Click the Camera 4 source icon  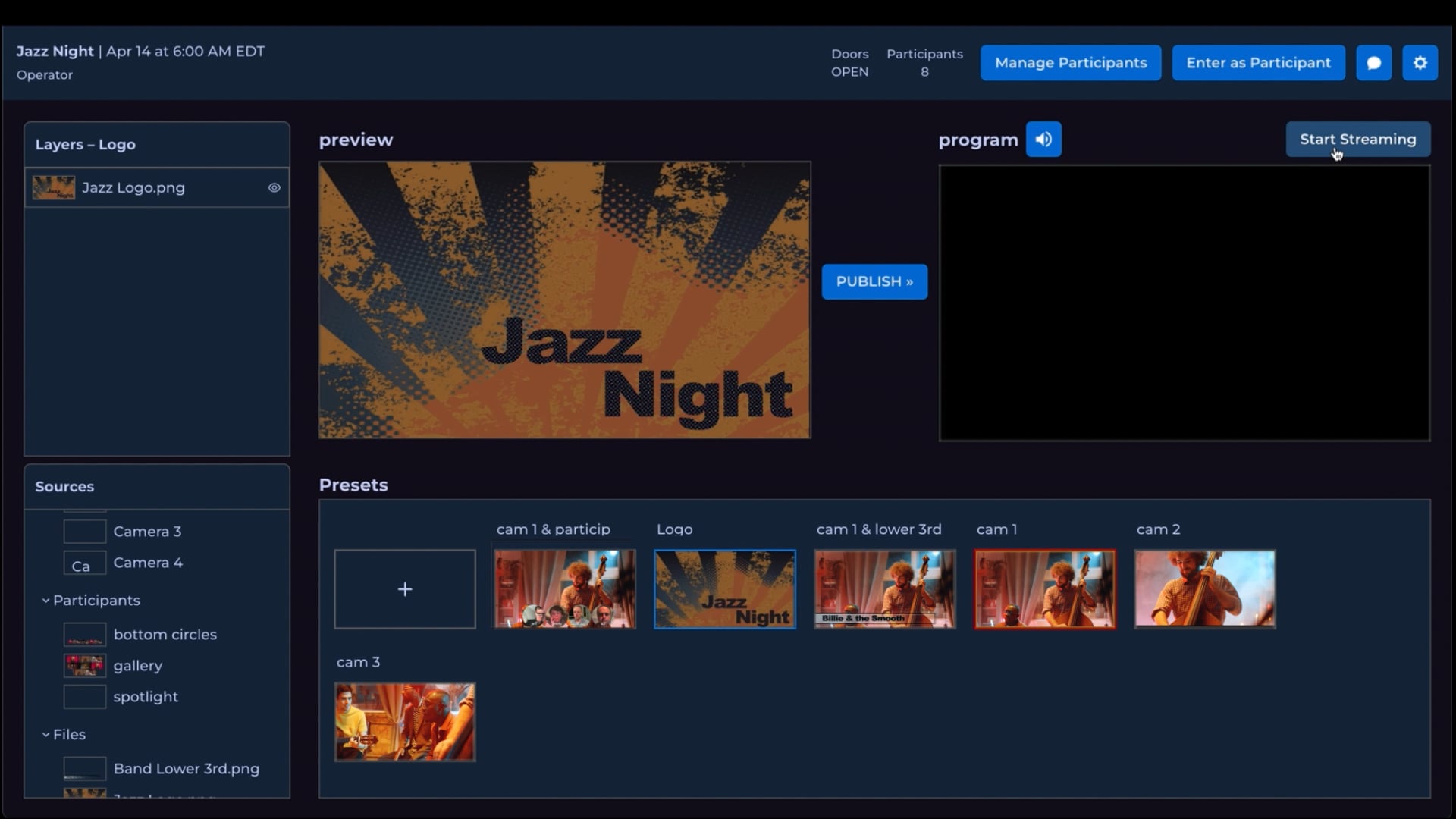point(84,563)
